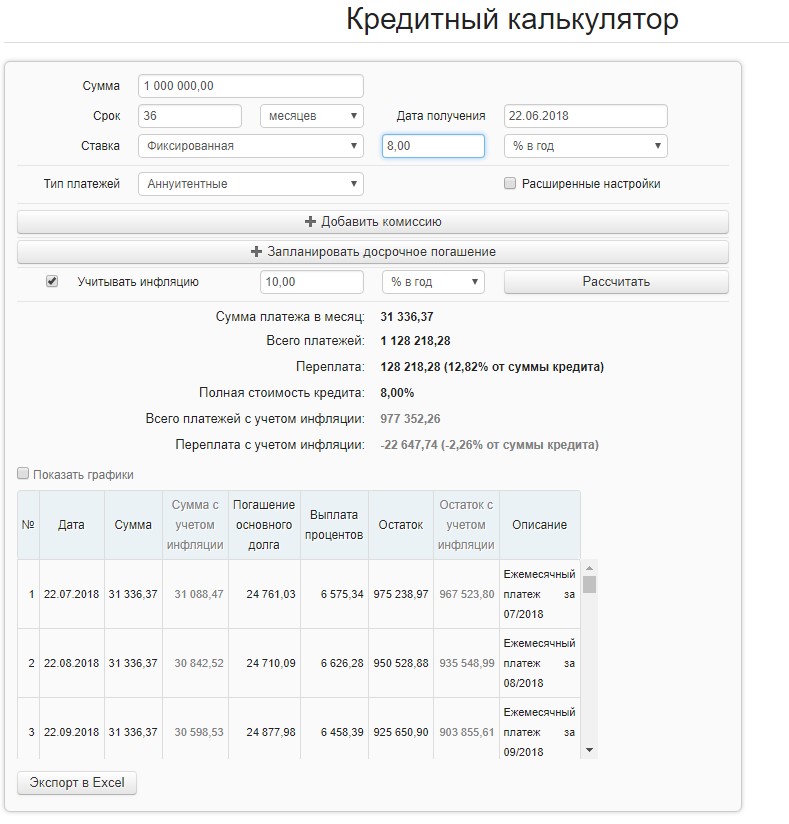Click the cell 903 855,61
Screen dimensions: 789x824
point(467,732)
